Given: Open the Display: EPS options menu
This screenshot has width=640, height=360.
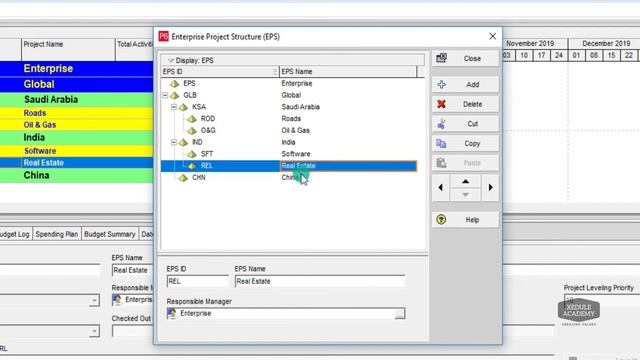Looking at the screenshot, I should 191,60.
